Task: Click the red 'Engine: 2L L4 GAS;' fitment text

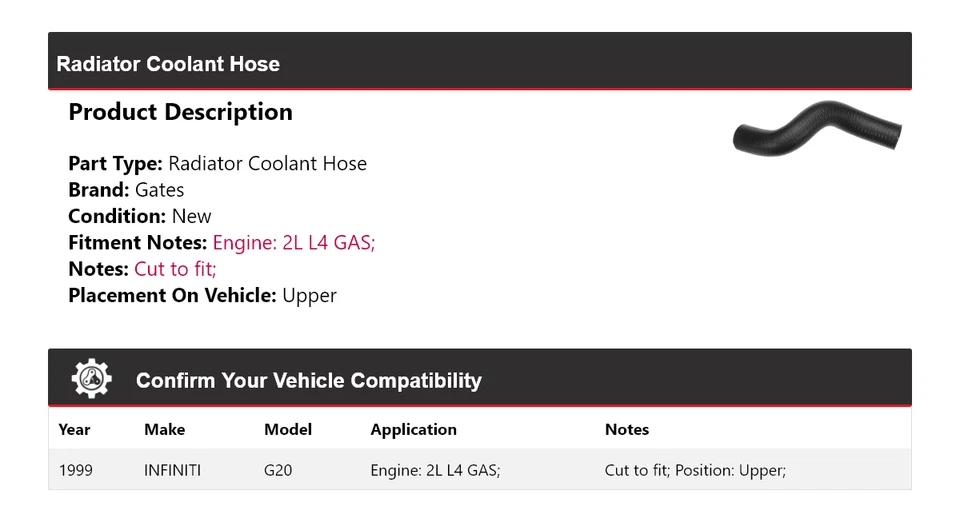Action: 293,242
